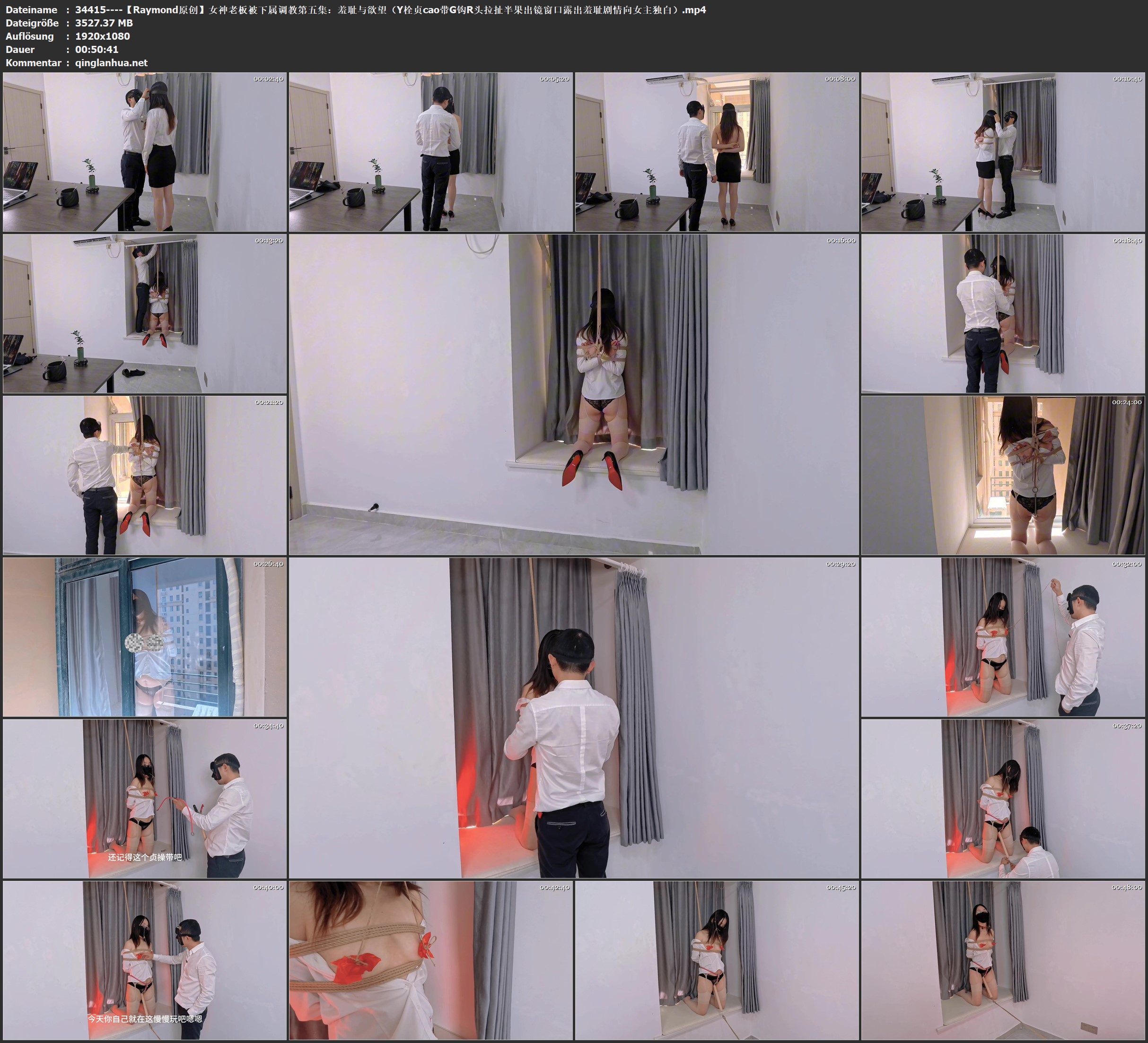The image size is (1148, 1043).
Task: Select the 00:37:20 thumbnail
Action: tap(1003, 799)
